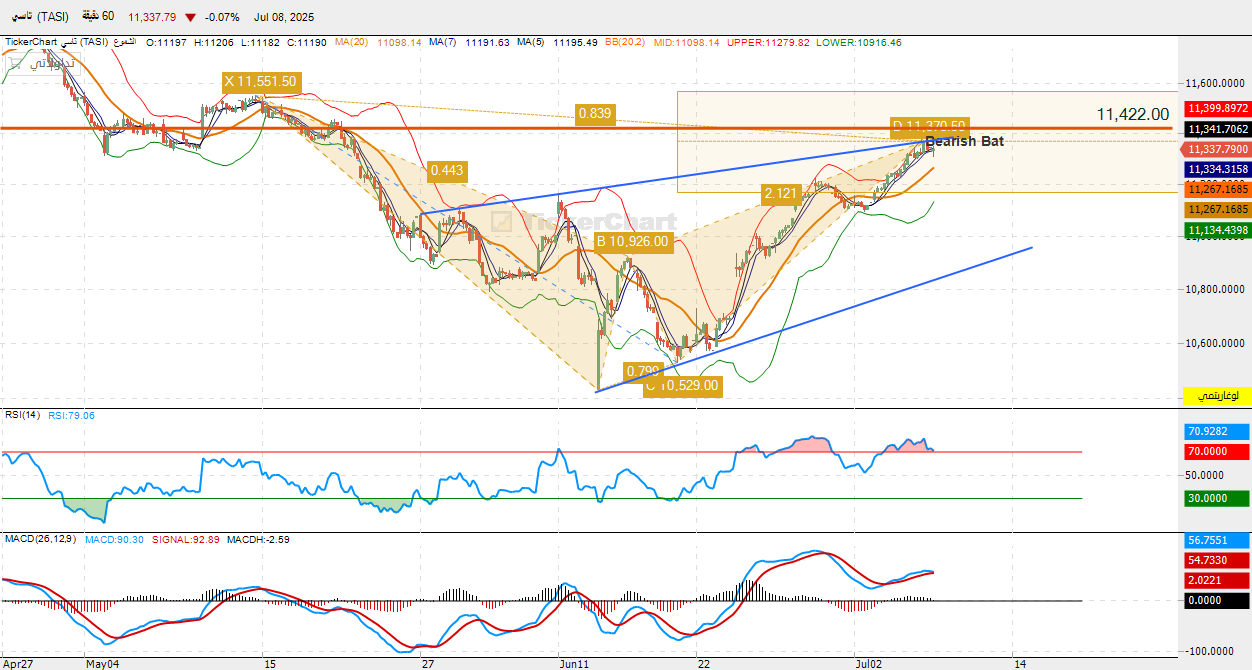Click the 0.443 ratio label
Screen dimensions: 1252x670
(x=446, y=171)
